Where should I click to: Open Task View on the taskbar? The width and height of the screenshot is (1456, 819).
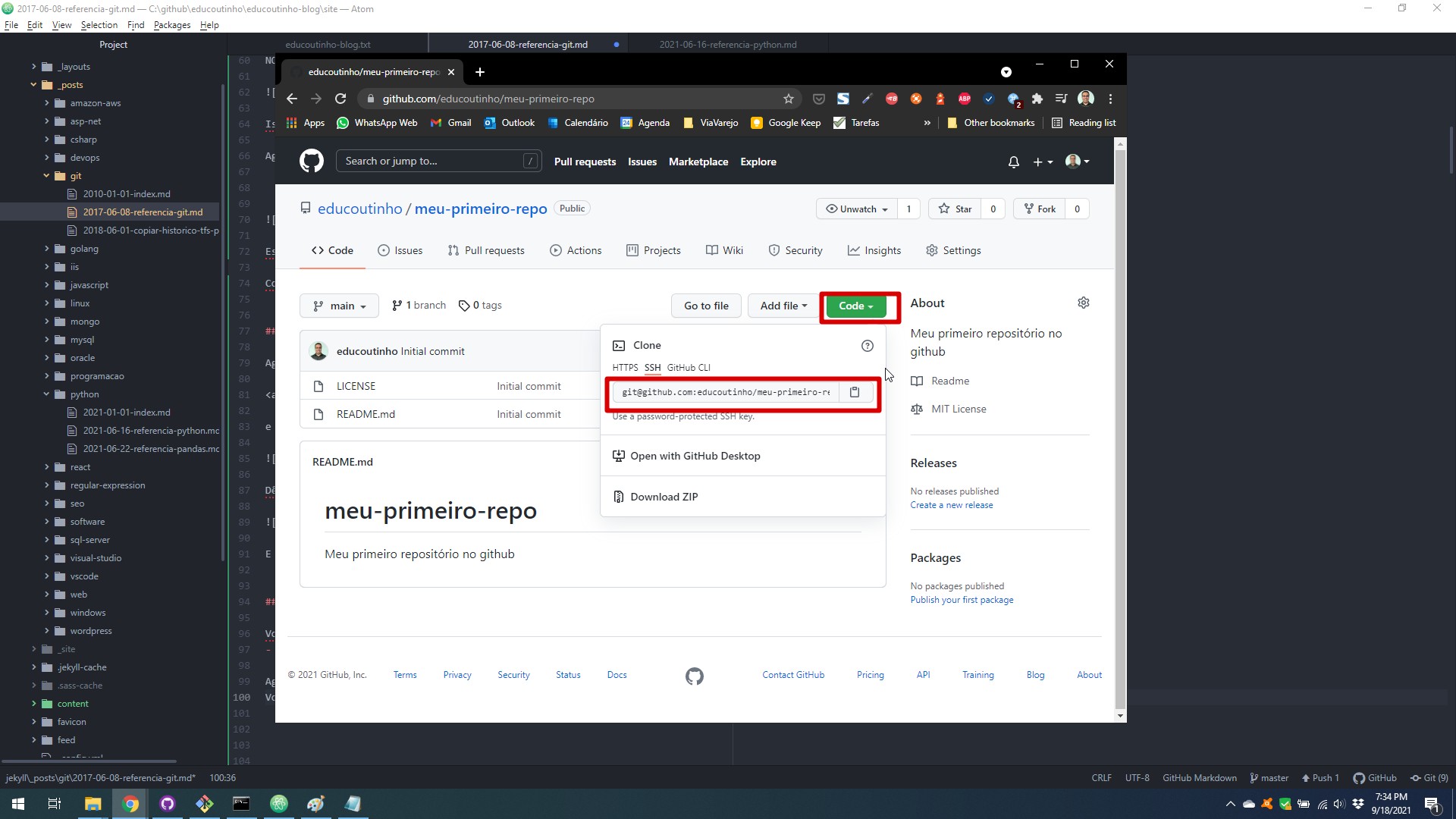coord(55,804)
